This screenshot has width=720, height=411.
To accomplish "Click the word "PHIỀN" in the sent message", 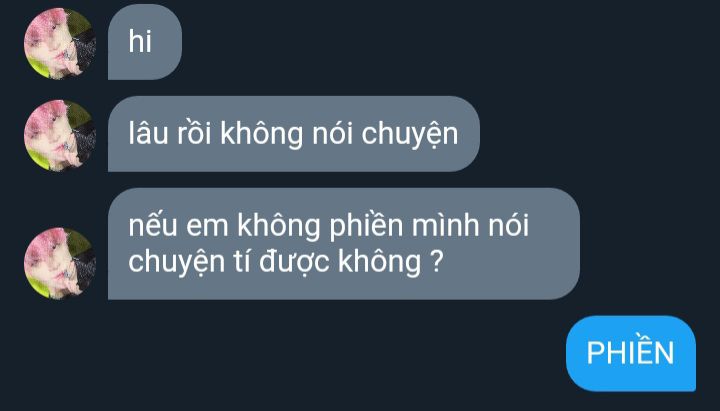I will (x=630, y=351).
